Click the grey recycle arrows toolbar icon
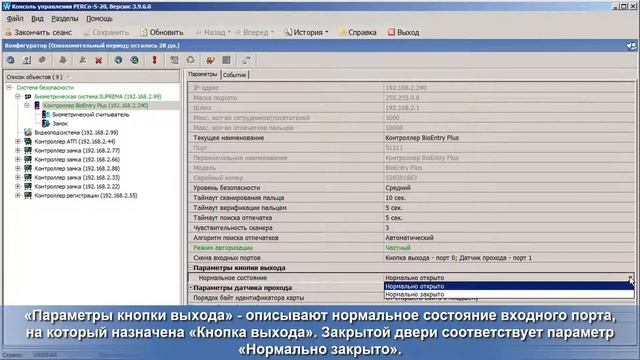Screen dimensions: 640x360 (190, 60)
